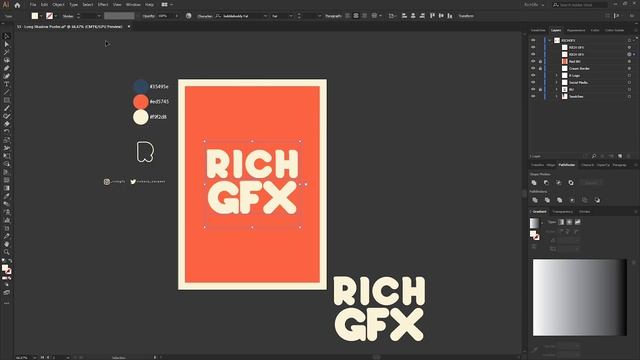Click Unite in Pathfinder shape modes
This screenshot has width=640, height=360.
point(534,182)
